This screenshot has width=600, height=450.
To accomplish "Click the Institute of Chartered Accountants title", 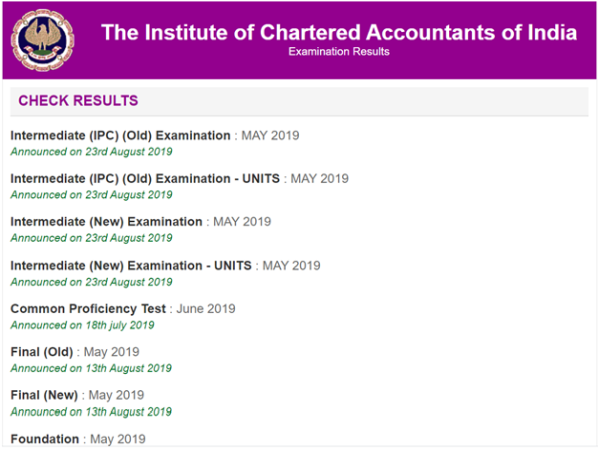I will pyautogui.click(x=339, y=32).
